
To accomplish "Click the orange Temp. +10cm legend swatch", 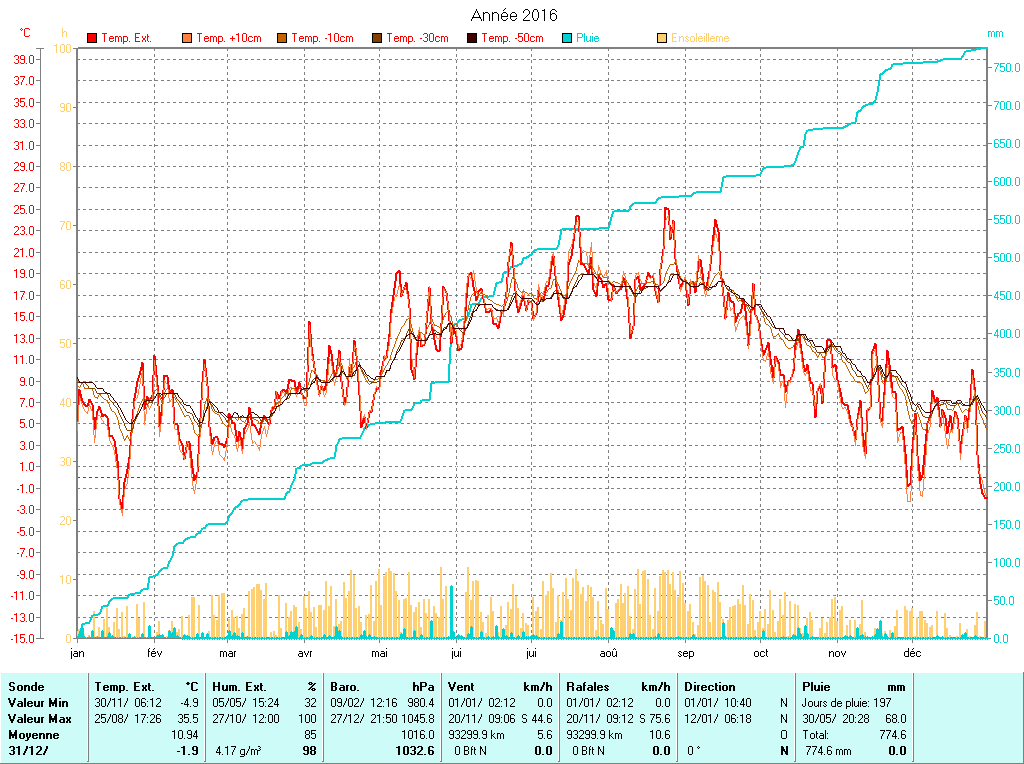I will coord(187,38).
